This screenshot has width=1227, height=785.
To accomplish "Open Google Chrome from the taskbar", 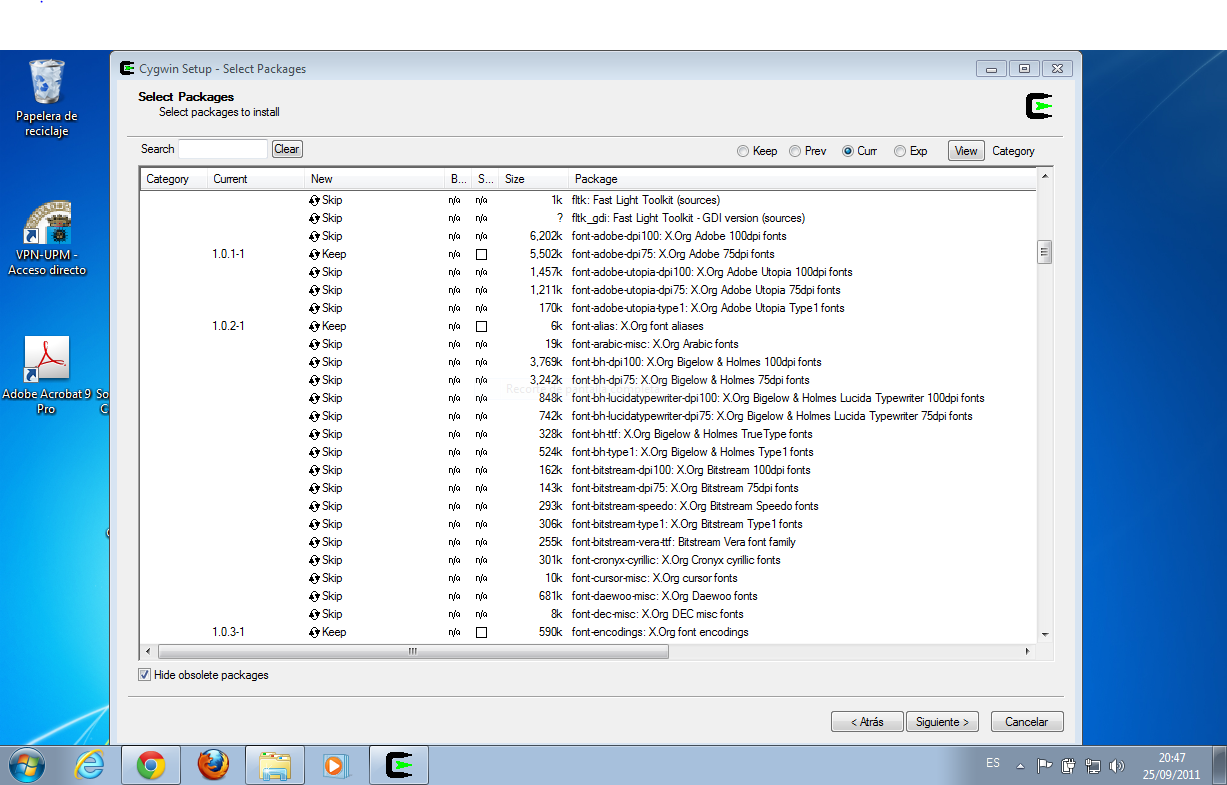I will coord(151,766).
